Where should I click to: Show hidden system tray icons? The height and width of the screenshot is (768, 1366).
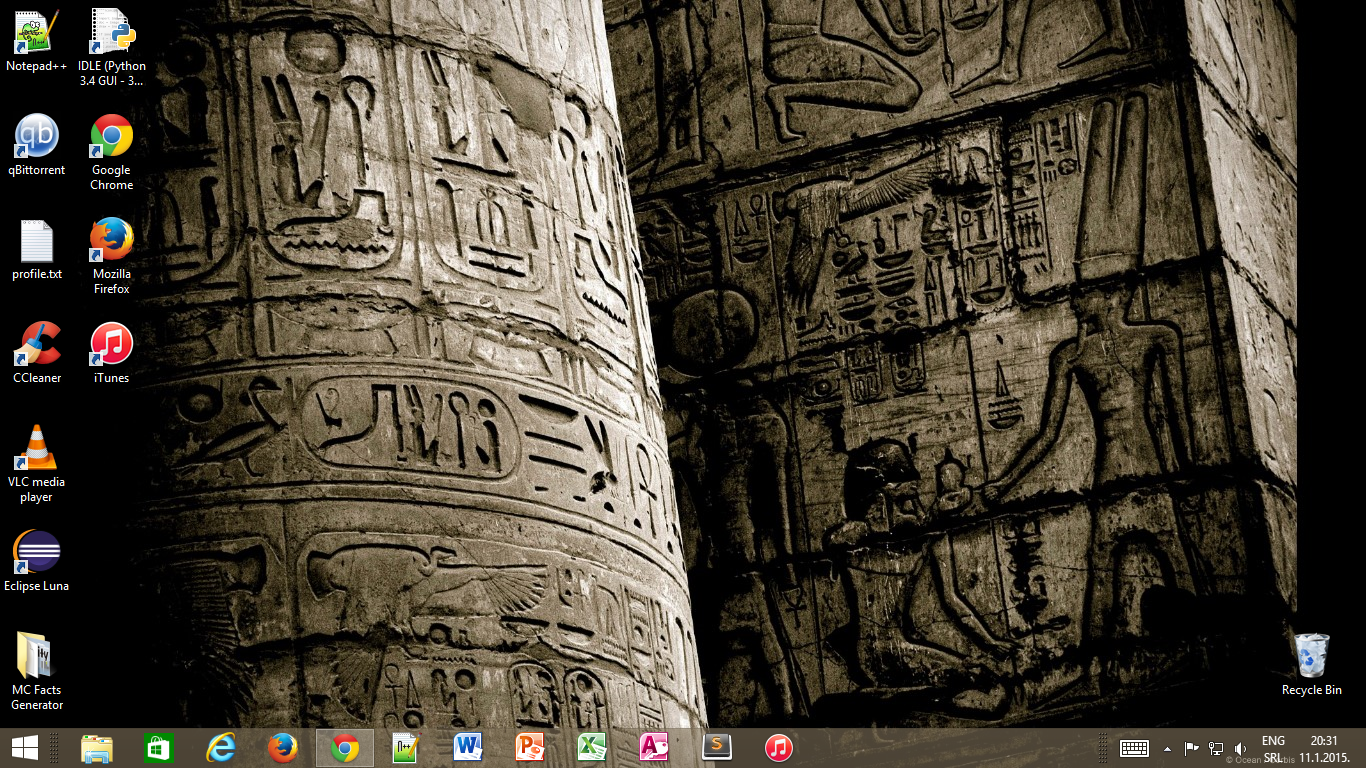[x=1167, y=748]
